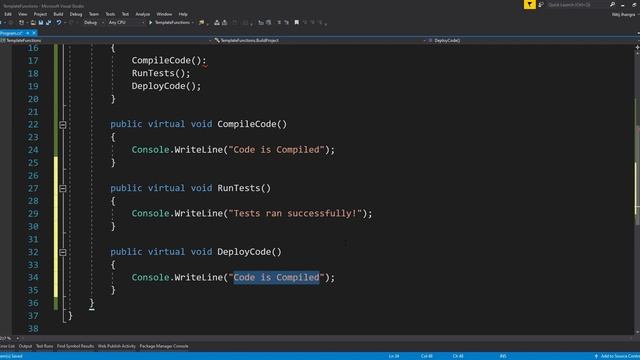Open the Debug configuration dropdown

[93, 23]
